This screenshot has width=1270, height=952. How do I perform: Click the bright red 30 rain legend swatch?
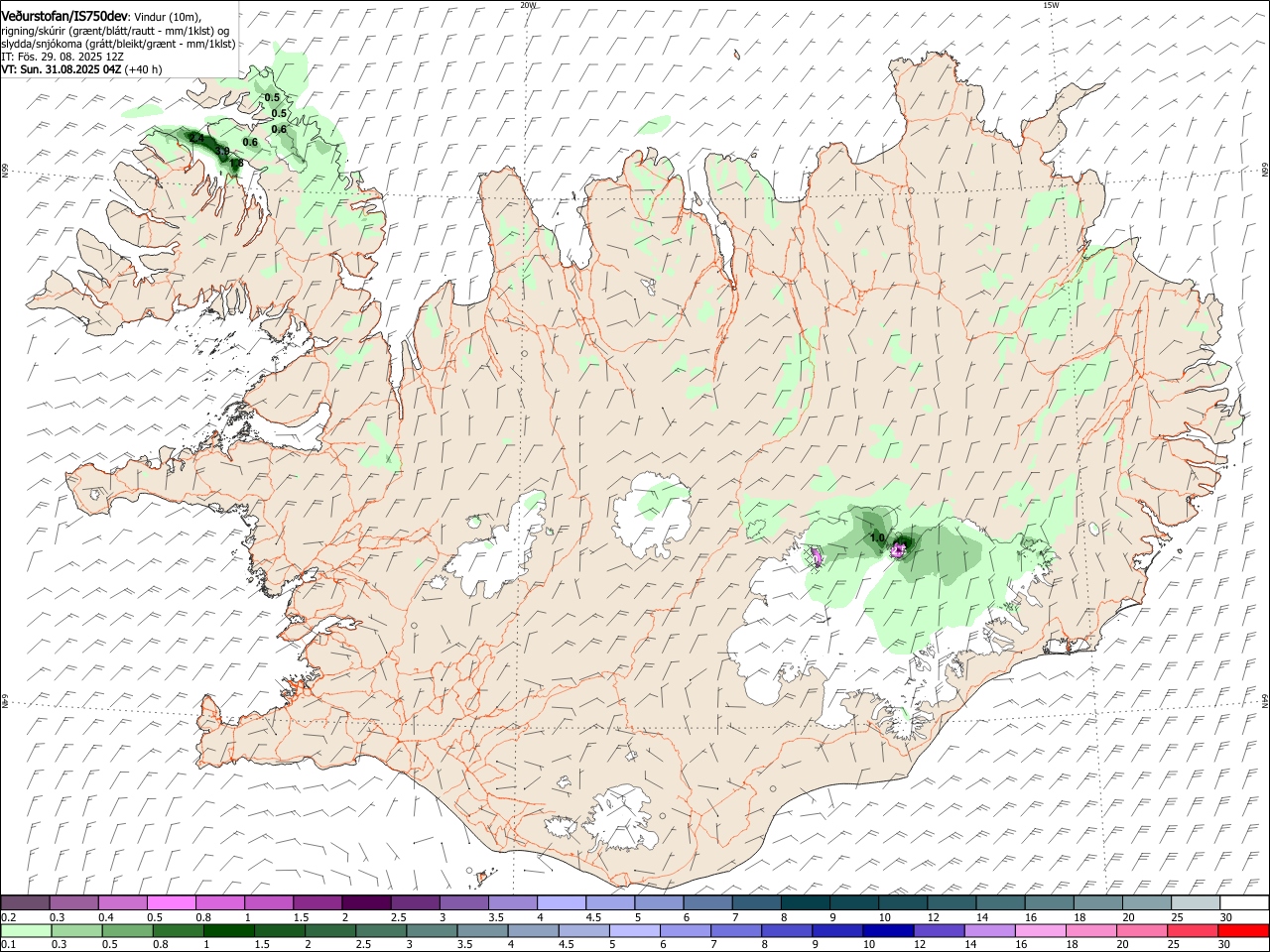(x=1242, y=930)
